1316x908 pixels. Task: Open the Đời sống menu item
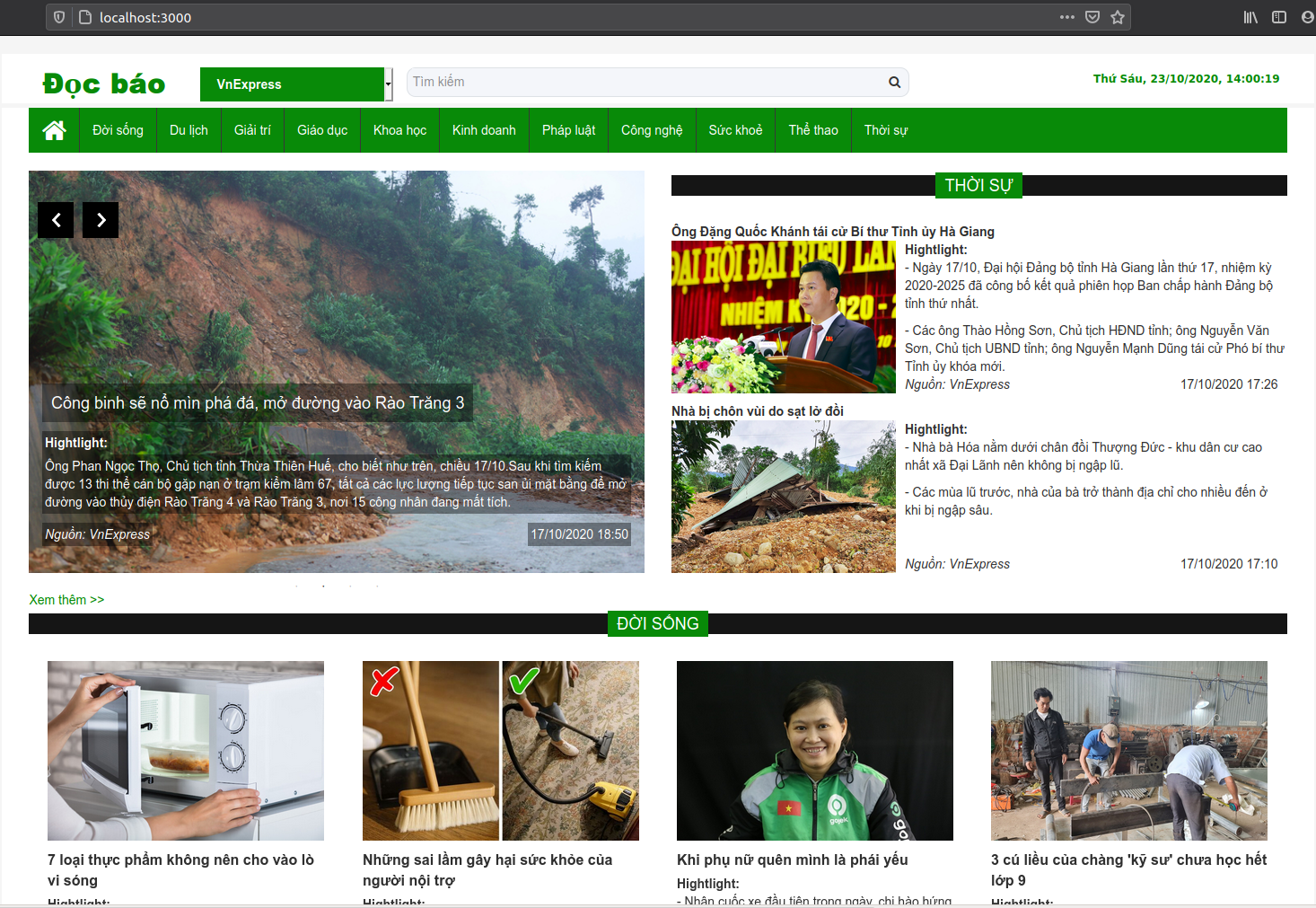click(118, 130)
